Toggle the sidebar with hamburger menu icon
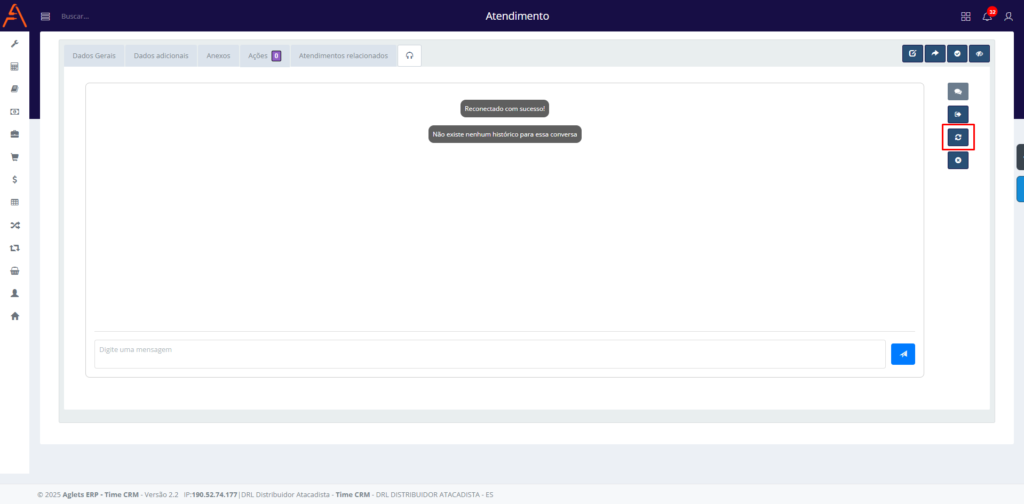This screenshot has height=504, width=1024. [45, 16]
